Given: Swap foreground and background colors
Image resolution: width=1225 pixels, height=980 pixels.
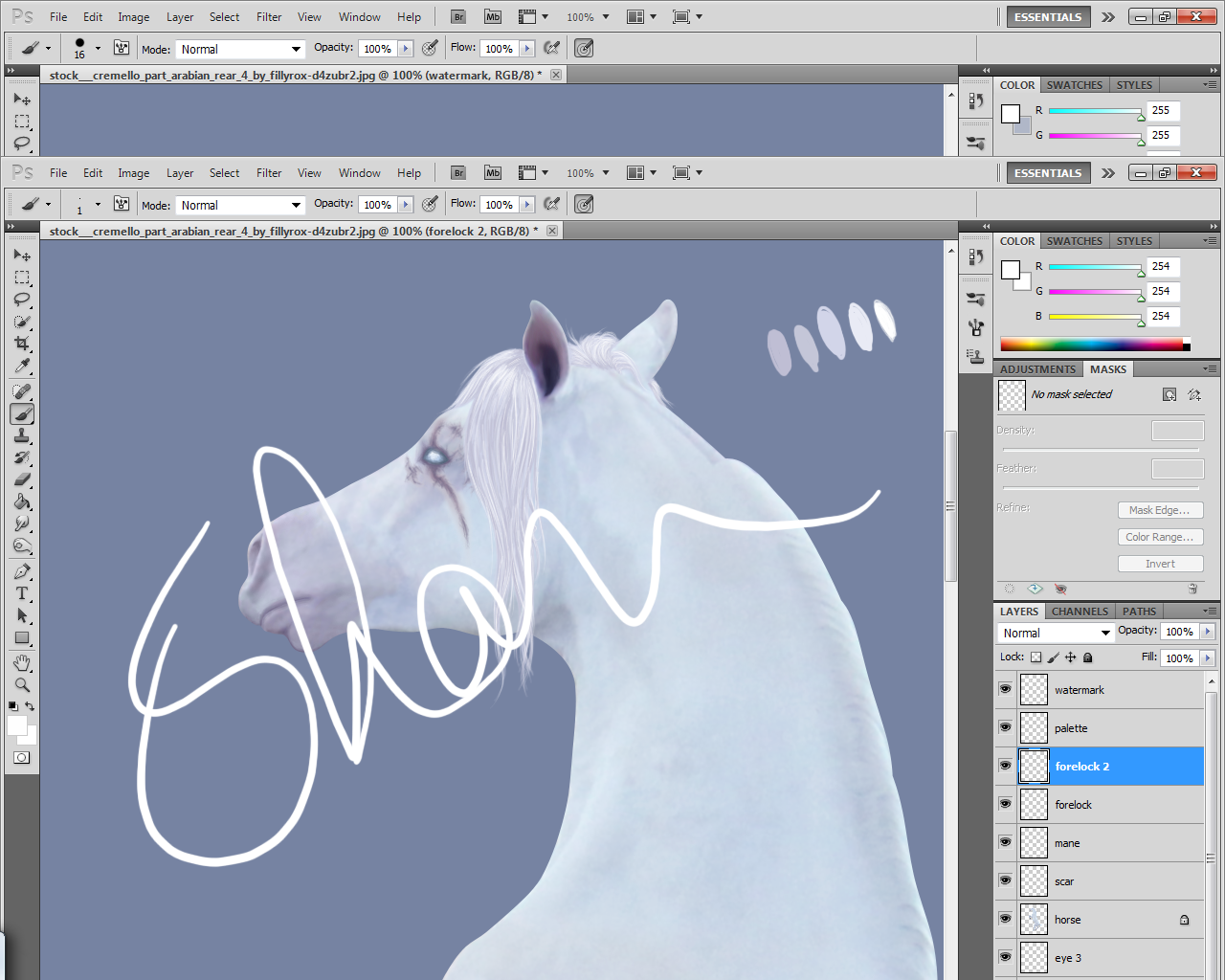Looking at the screenshot, I should pos(30,706).
